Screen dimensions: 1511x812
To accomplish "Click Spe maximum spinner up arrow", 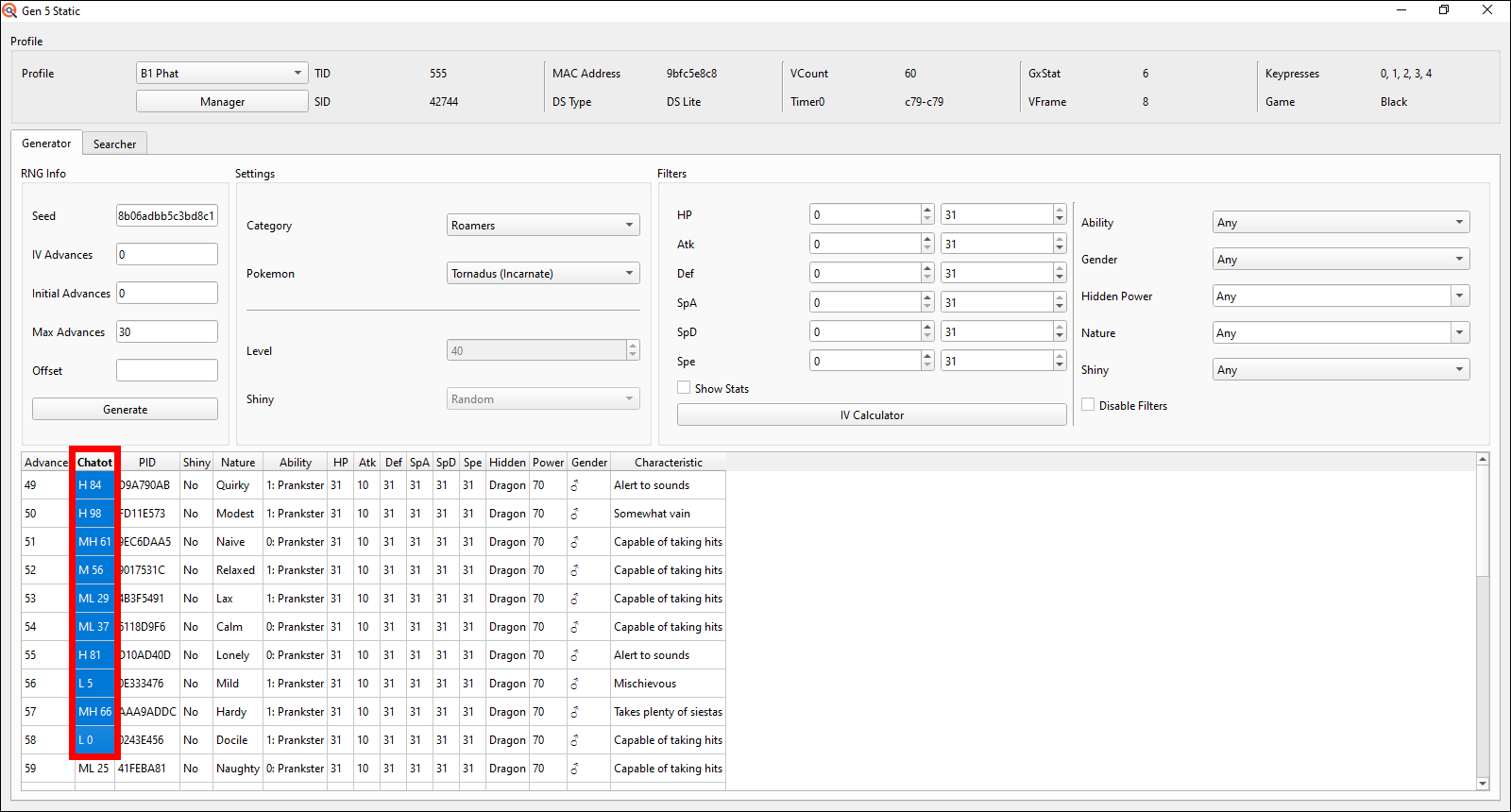I will (x=1059, y=356).
